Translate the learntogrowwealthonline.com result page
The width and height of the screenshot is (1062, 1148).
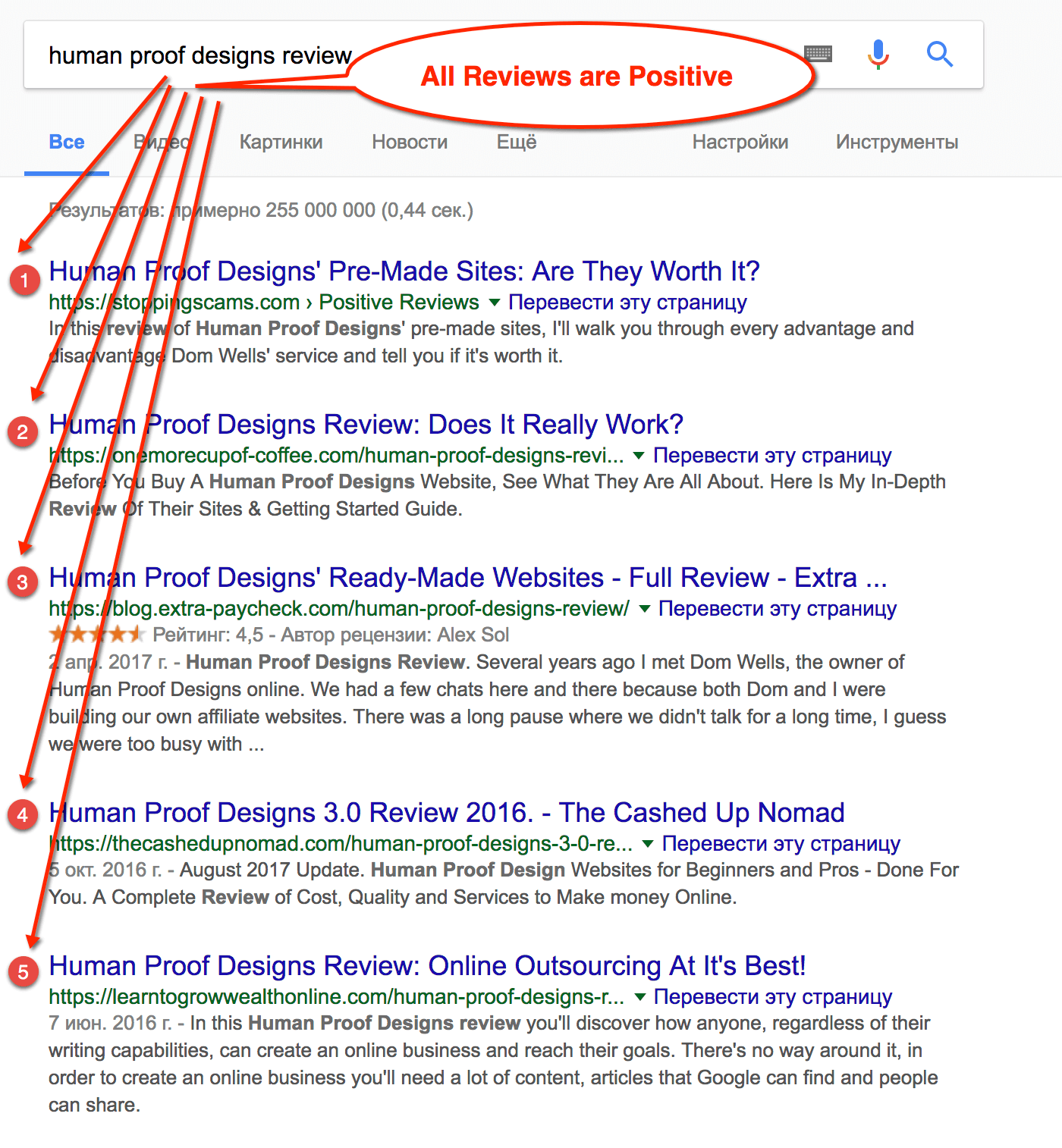tap(773, 997)
